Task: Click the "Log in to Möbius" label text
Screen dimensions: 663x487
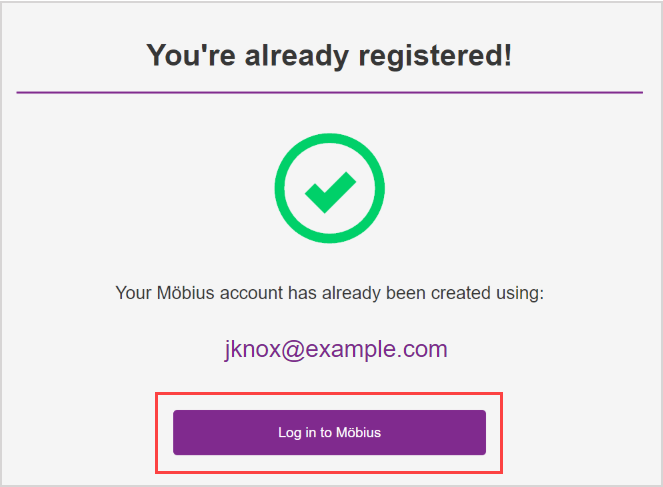Action: [329, 432]
